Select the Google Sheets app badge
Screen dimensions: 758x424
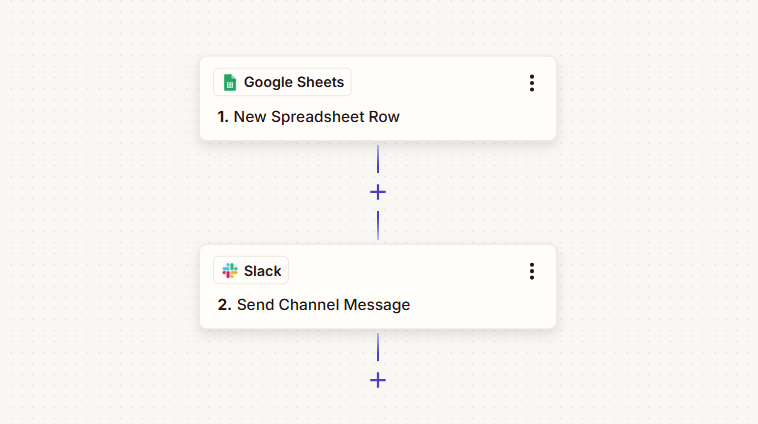[282, 82]
